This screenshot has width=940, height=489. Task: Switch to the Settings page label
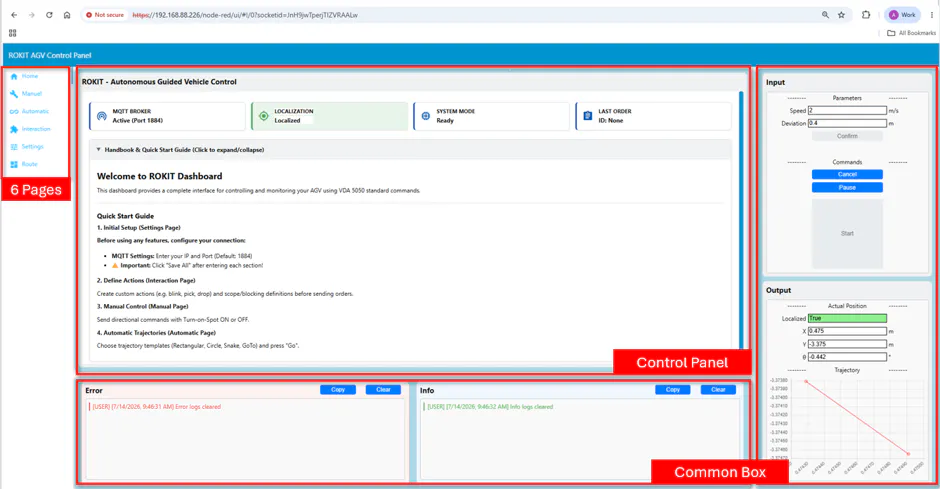pos(32,146)
